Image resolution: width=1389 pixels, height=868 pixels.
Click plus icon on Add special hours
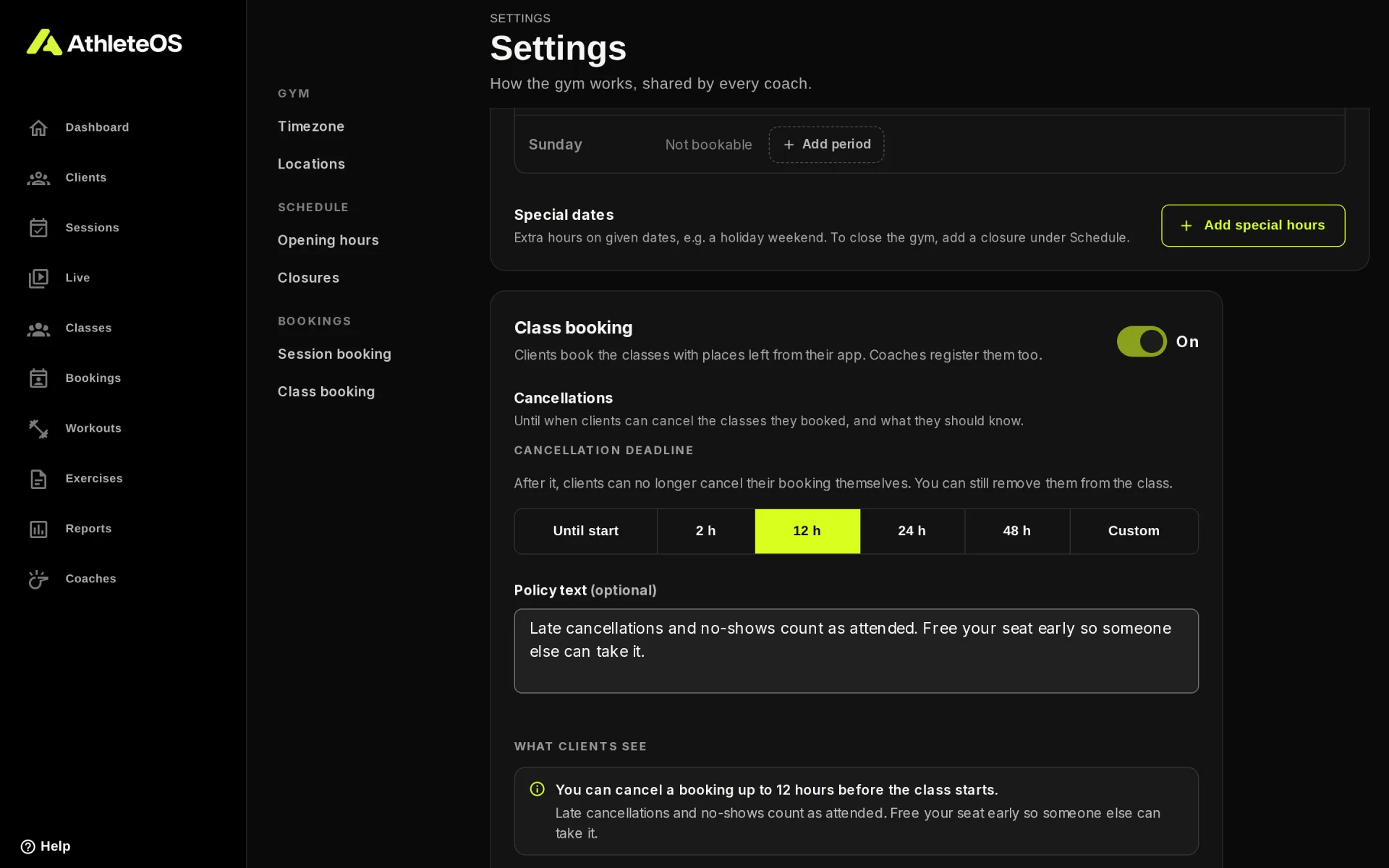(x=1186, y=226)
